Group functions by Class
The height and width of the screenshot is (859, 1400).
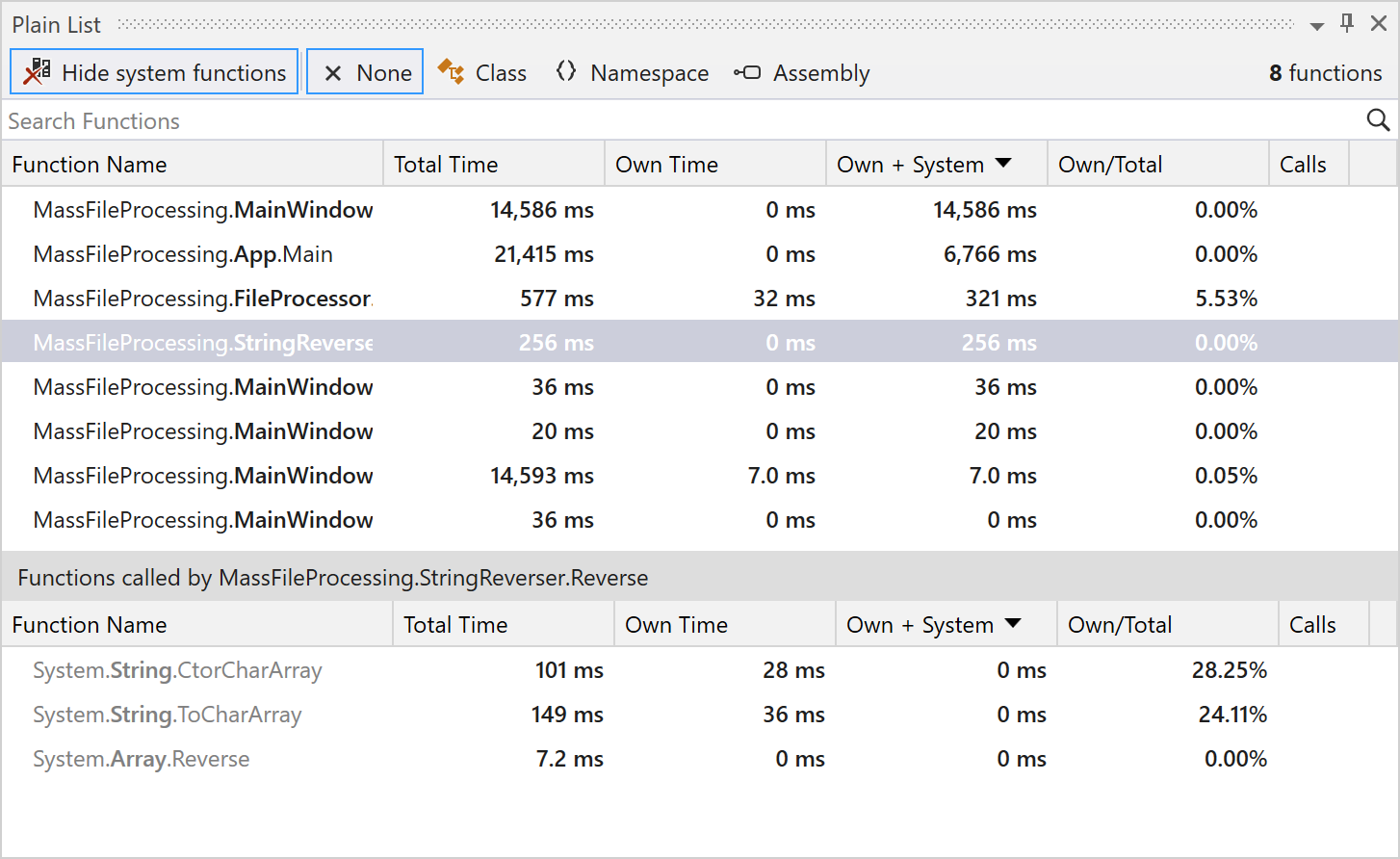coord(482,73)
